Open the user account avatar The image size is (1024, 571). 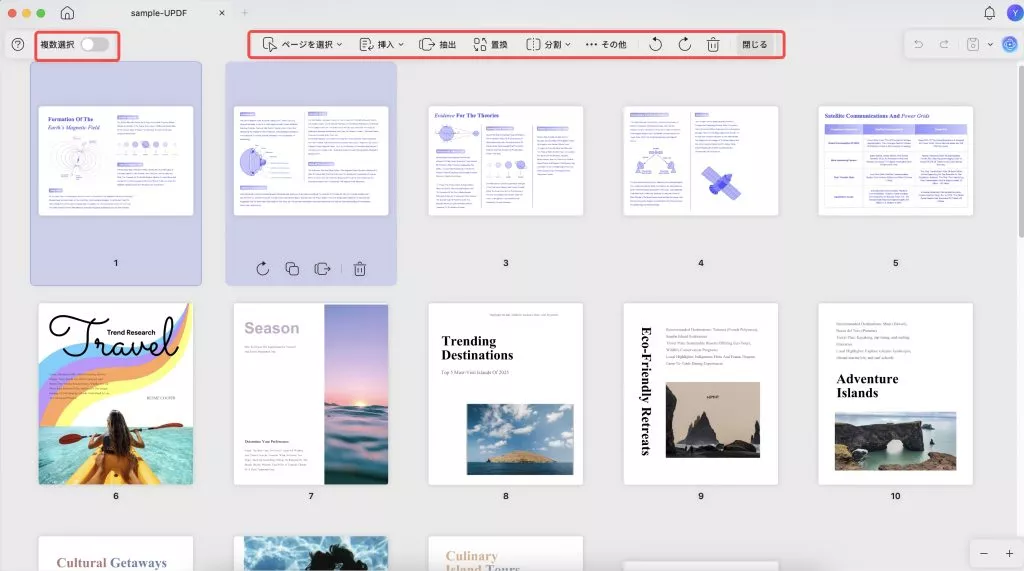click(x=1014, y=12)
